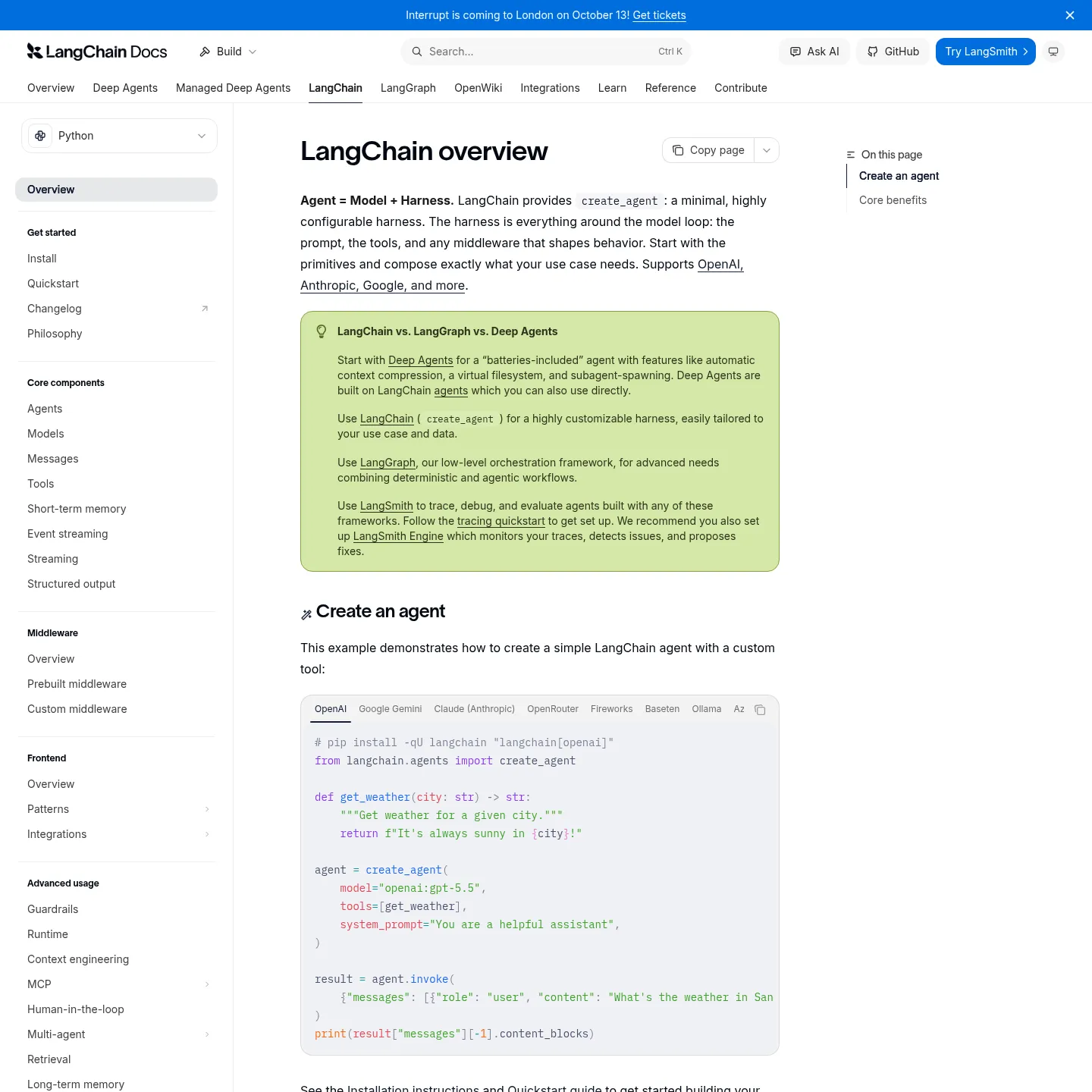Open Guardrails in the sidebar
Image resolution: width=1092 pixels, height=1092 pixels.
click(118, 909)
